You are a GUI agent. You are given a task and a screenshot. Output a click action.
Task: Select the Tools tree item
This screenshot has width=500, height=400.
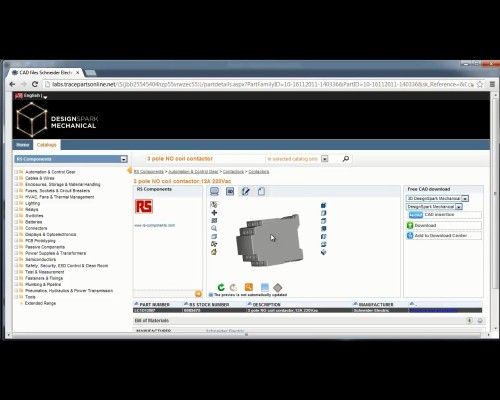point(30,297)
